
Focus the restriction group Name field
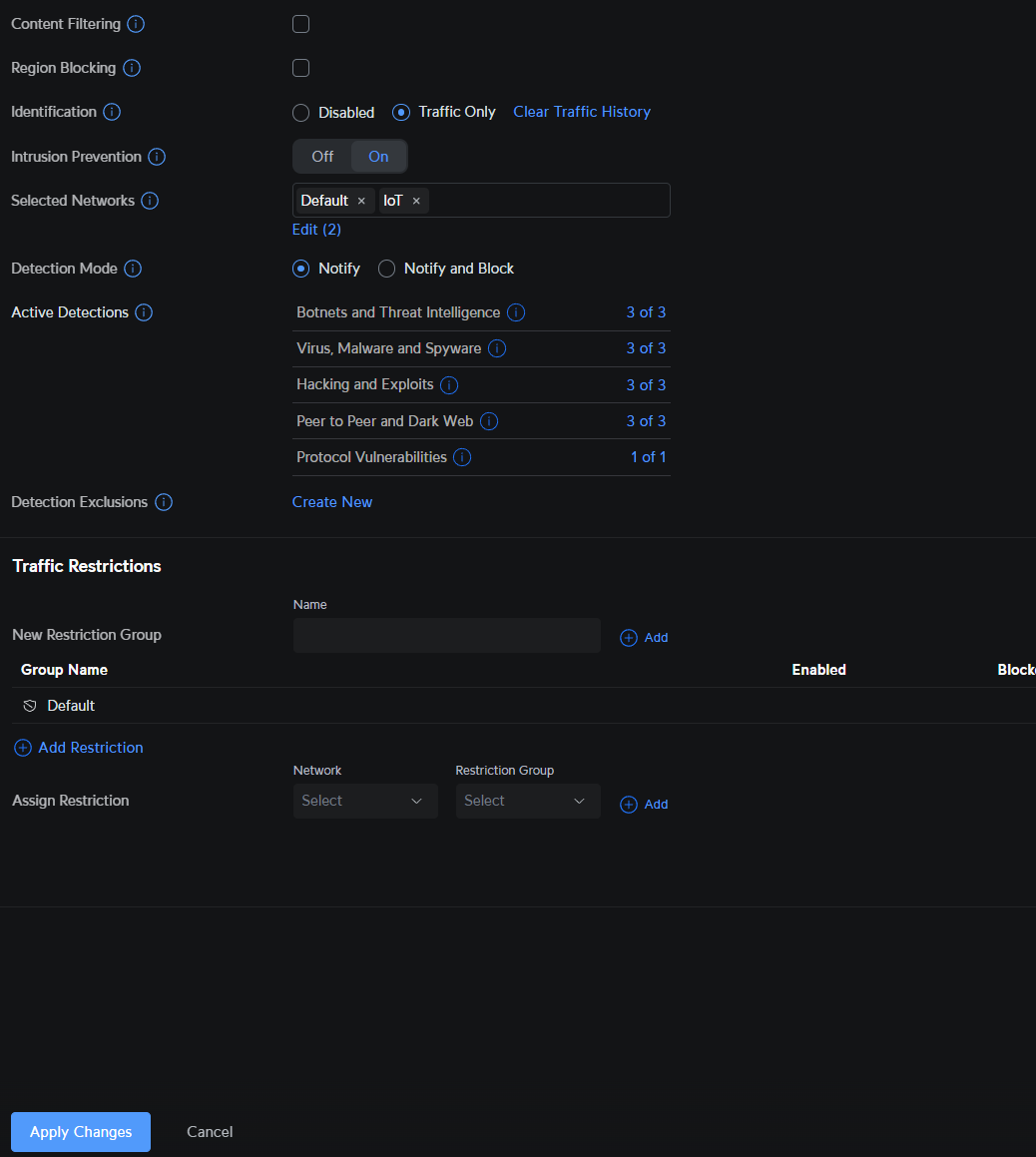point(446,636)
